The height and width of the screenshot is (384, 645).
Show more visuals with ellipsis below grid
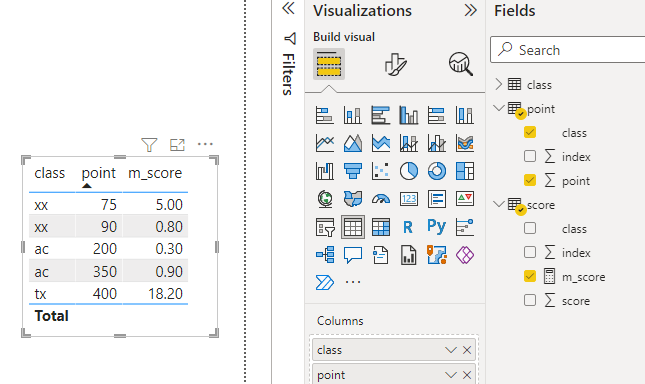coord(353,282)
